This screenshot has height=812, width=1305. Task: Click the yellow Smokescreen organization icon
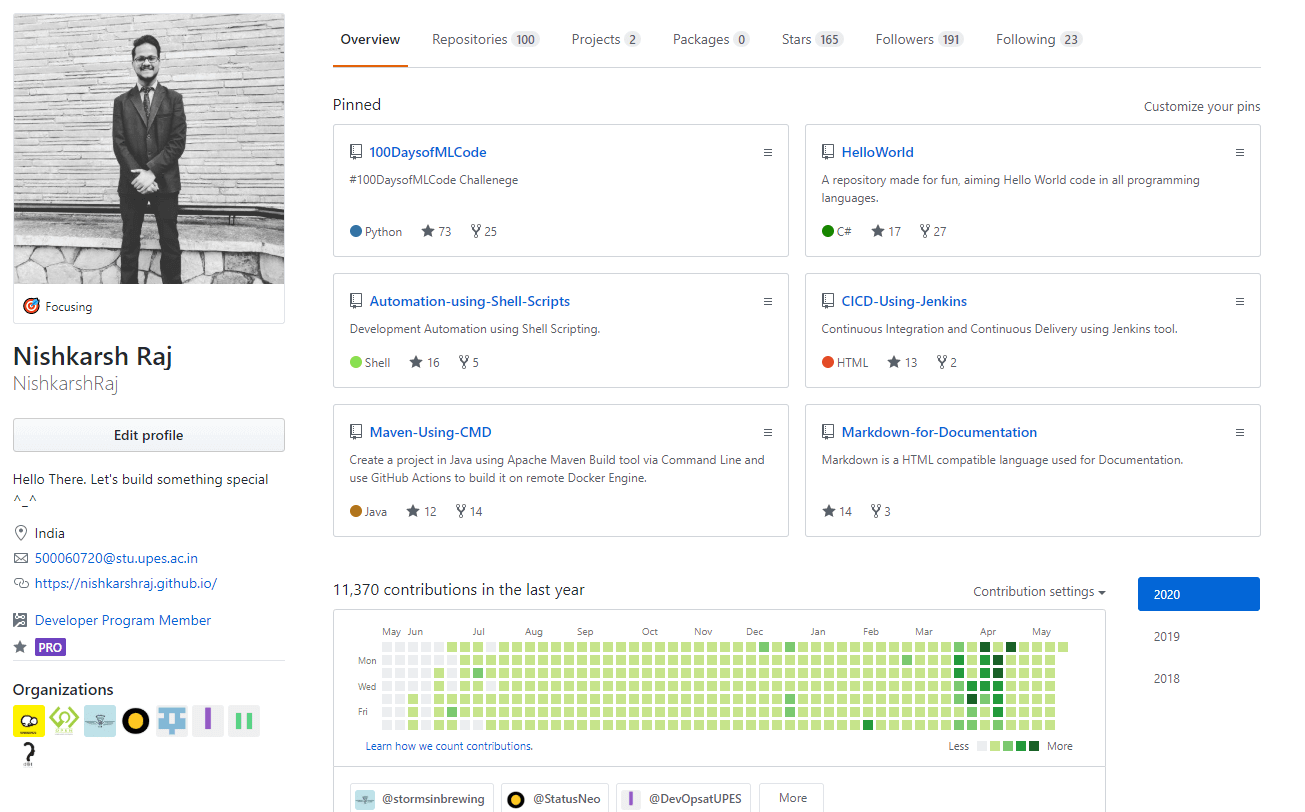(x=28, y=720)
